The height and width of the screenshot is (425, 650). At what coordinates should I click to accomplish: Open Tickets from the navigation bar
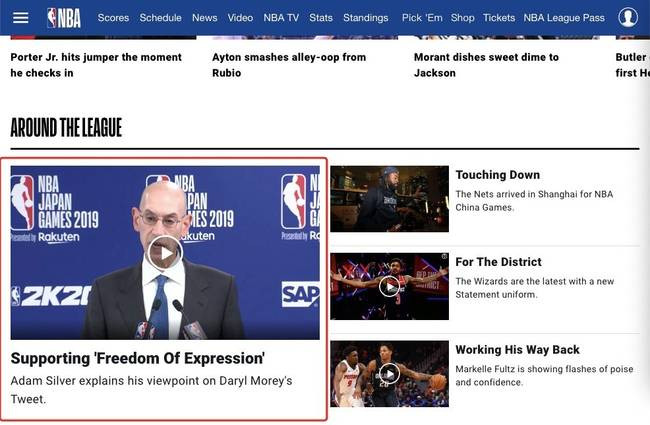click(x=499, y=18)
